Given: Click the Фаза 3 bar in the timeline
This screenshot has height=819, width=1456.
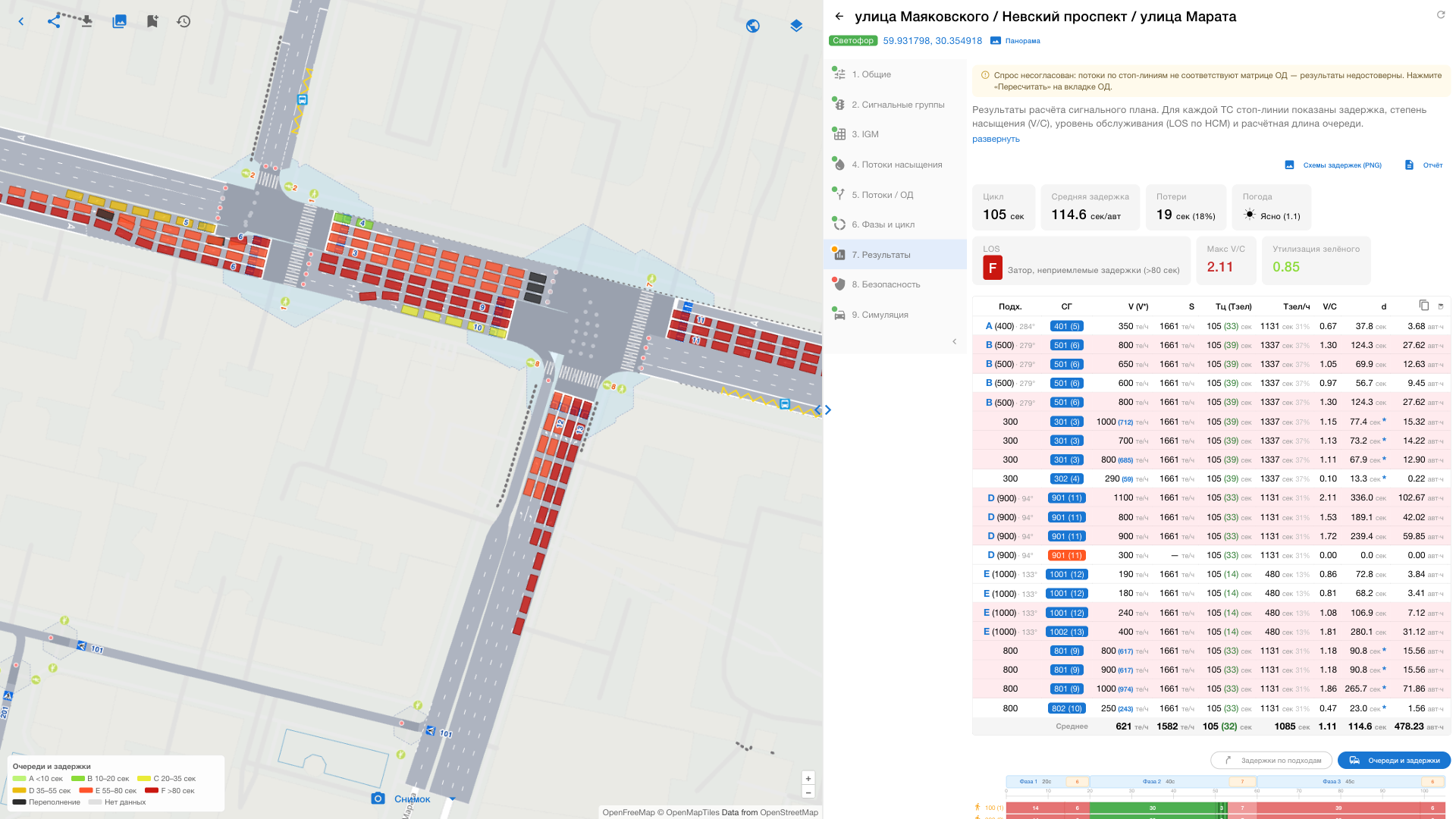Looking at the screenshot, I should pyautogui.click(x=1351, y=781).
